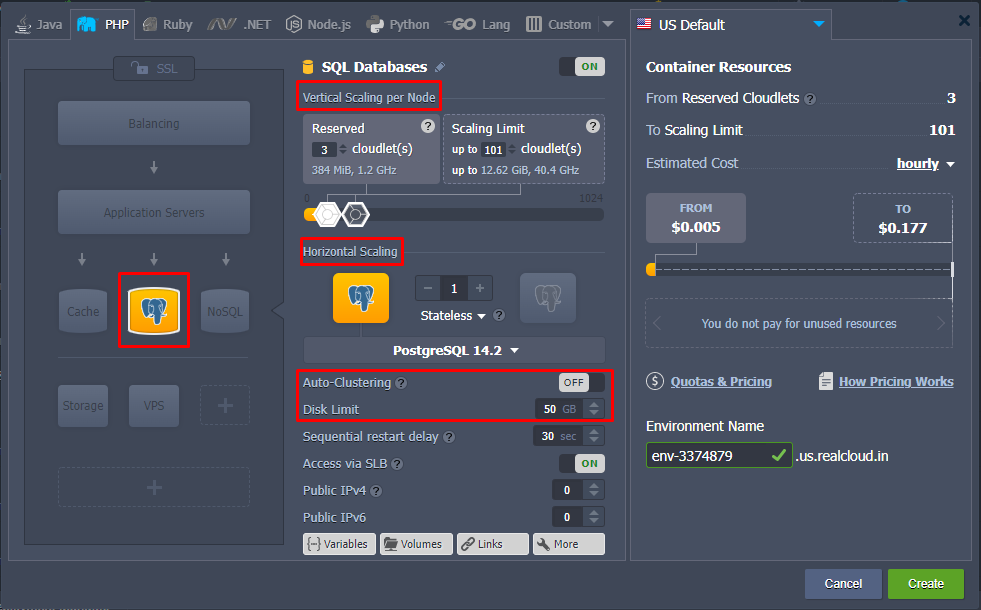Click the greyed-out PostgreSQL elephant icon

(x=547, y=298)
